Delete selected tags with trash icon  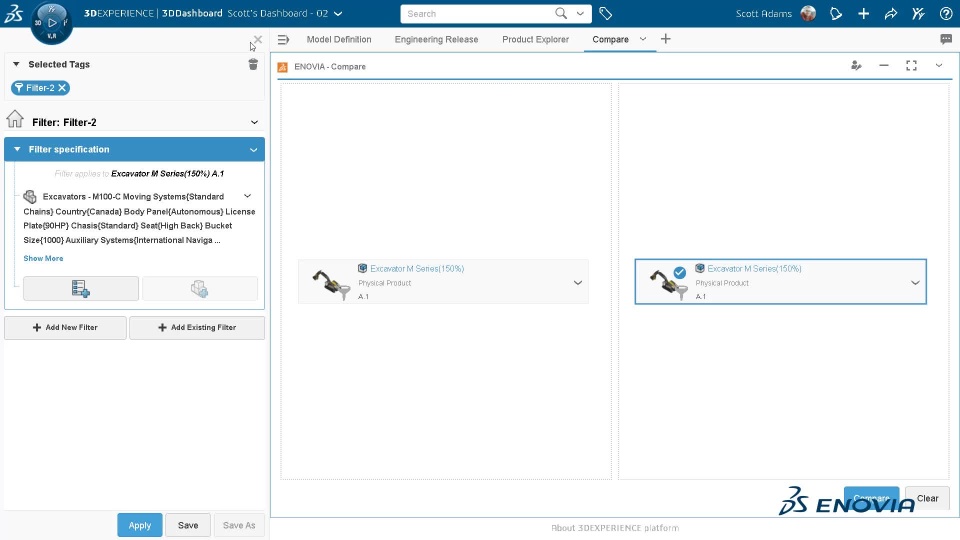(x=253, y=64)
